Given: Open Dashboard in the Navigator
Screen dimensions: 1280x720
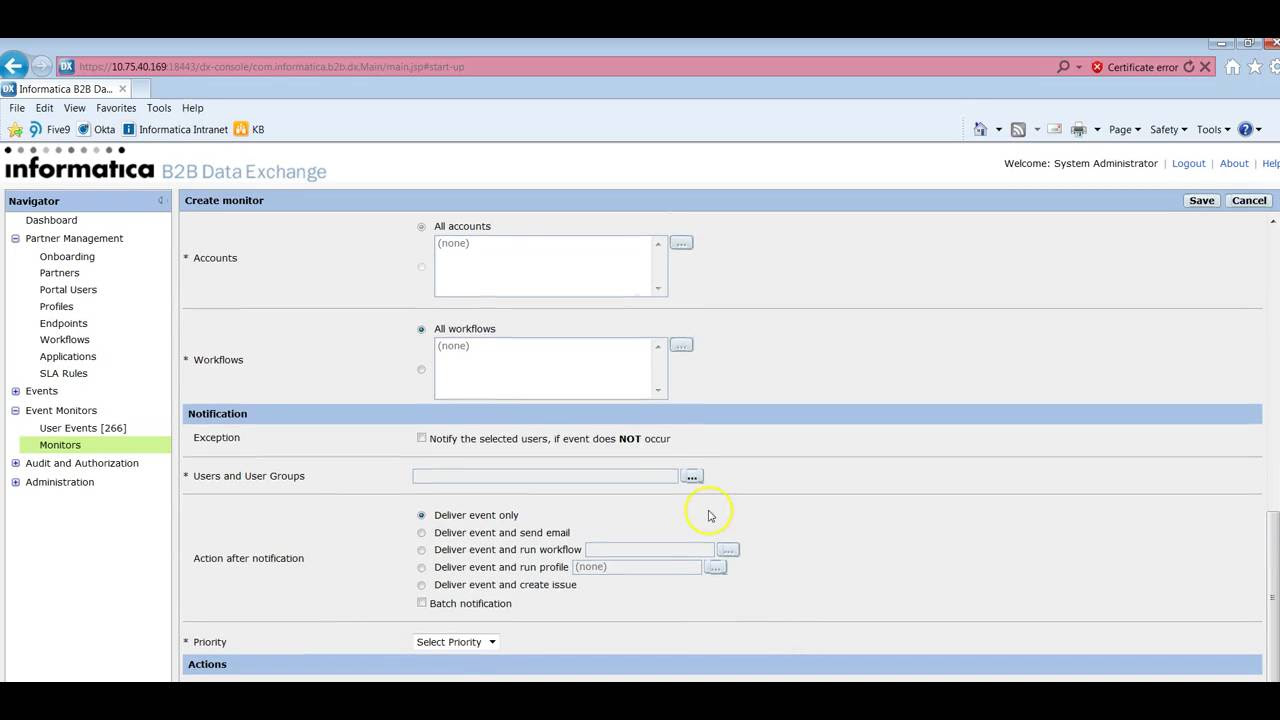Looking at the screenshot, I should [x=51, y=220].
